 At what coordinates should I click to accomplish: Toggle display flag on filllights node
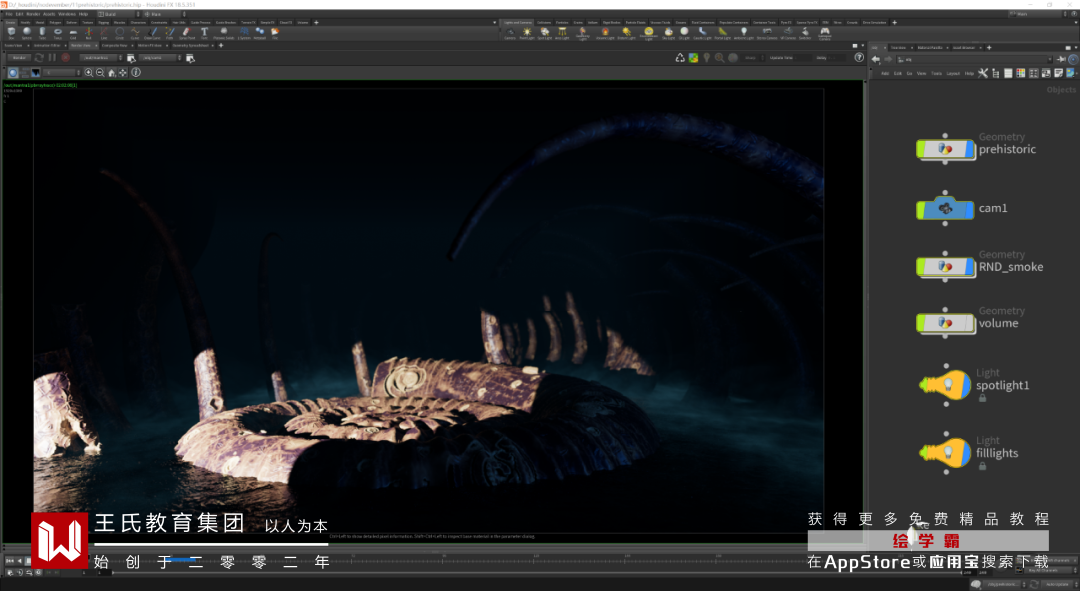click(966, 453)
